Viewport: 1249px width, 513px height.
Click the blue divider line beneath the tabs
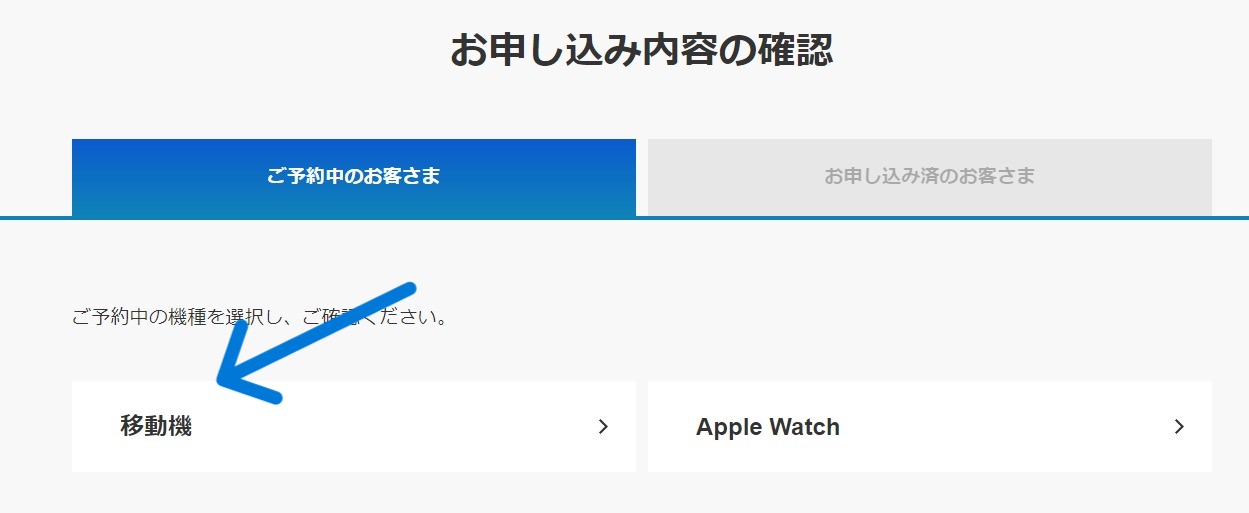[x=624, y=217]
